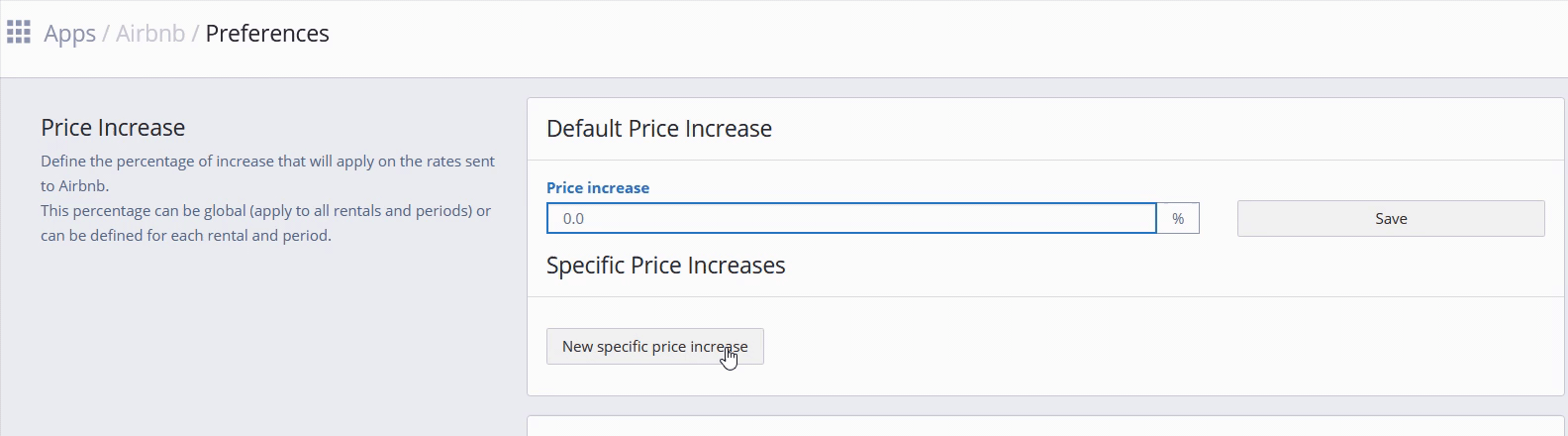Open the Airbnb breadcrumb link
The height and width of the screenshot is (436, 1568).
point(150,34)
